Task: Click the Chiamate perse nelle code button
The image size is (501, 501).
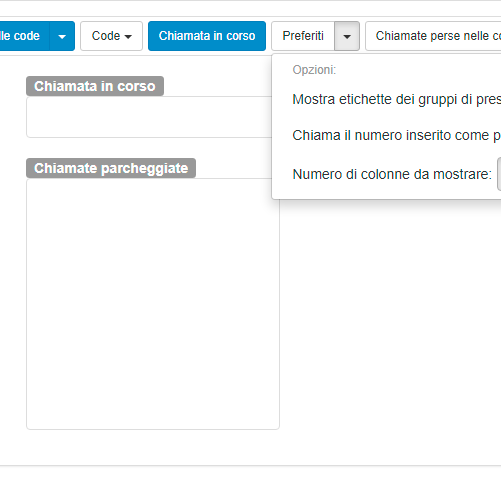Action: click(433, 36)
